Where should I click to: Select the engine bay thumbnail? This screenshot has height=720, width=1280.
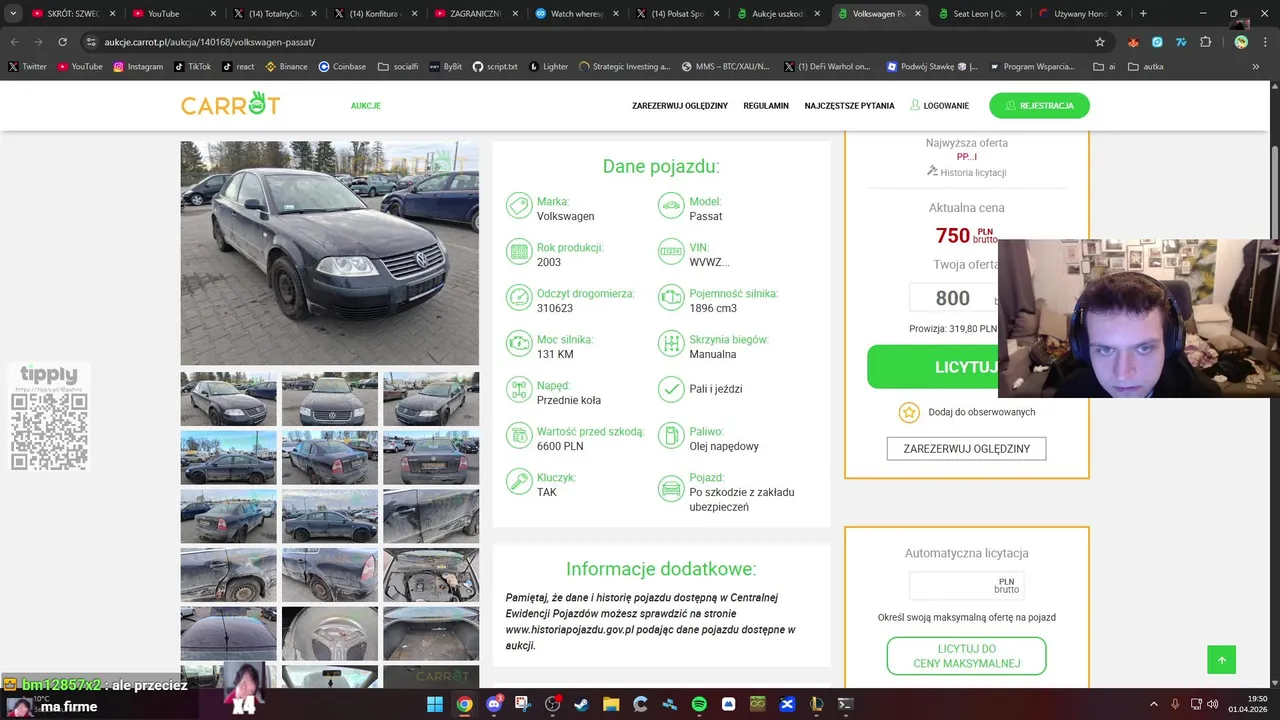tap(431, 575)
